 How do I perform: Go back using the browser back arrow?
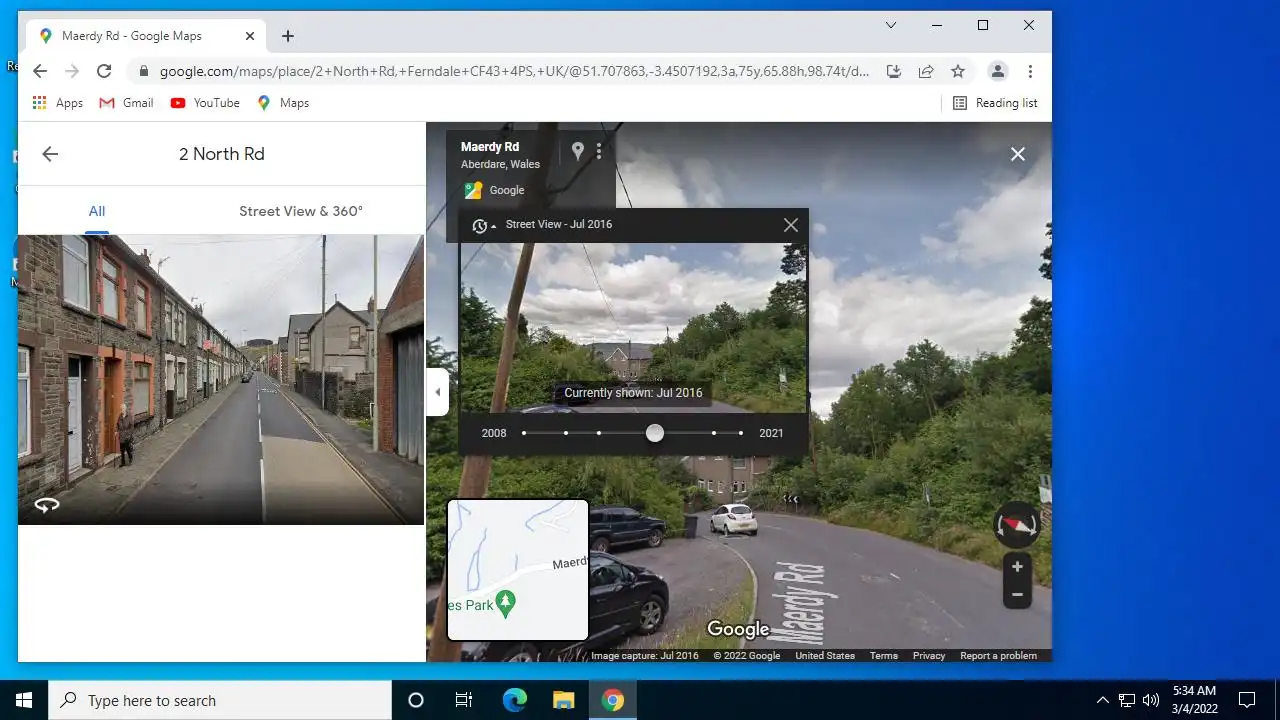[x=40, y=71]
